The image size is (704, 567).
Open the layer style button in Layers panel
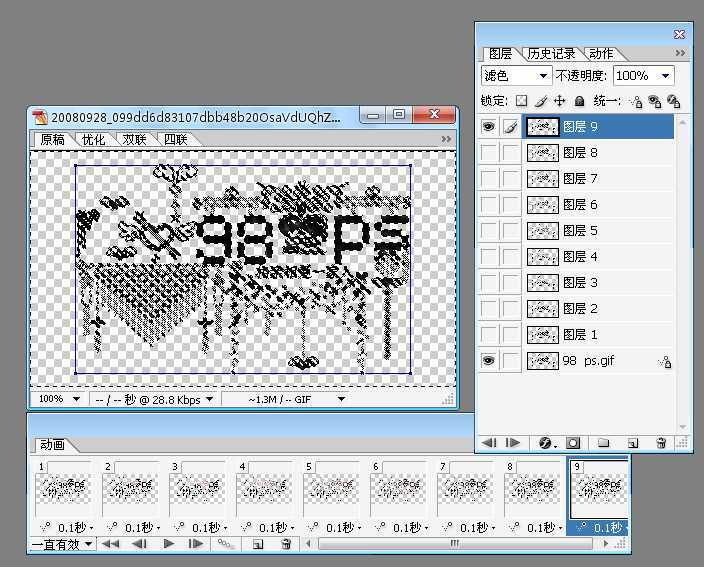tap(546, 442)
